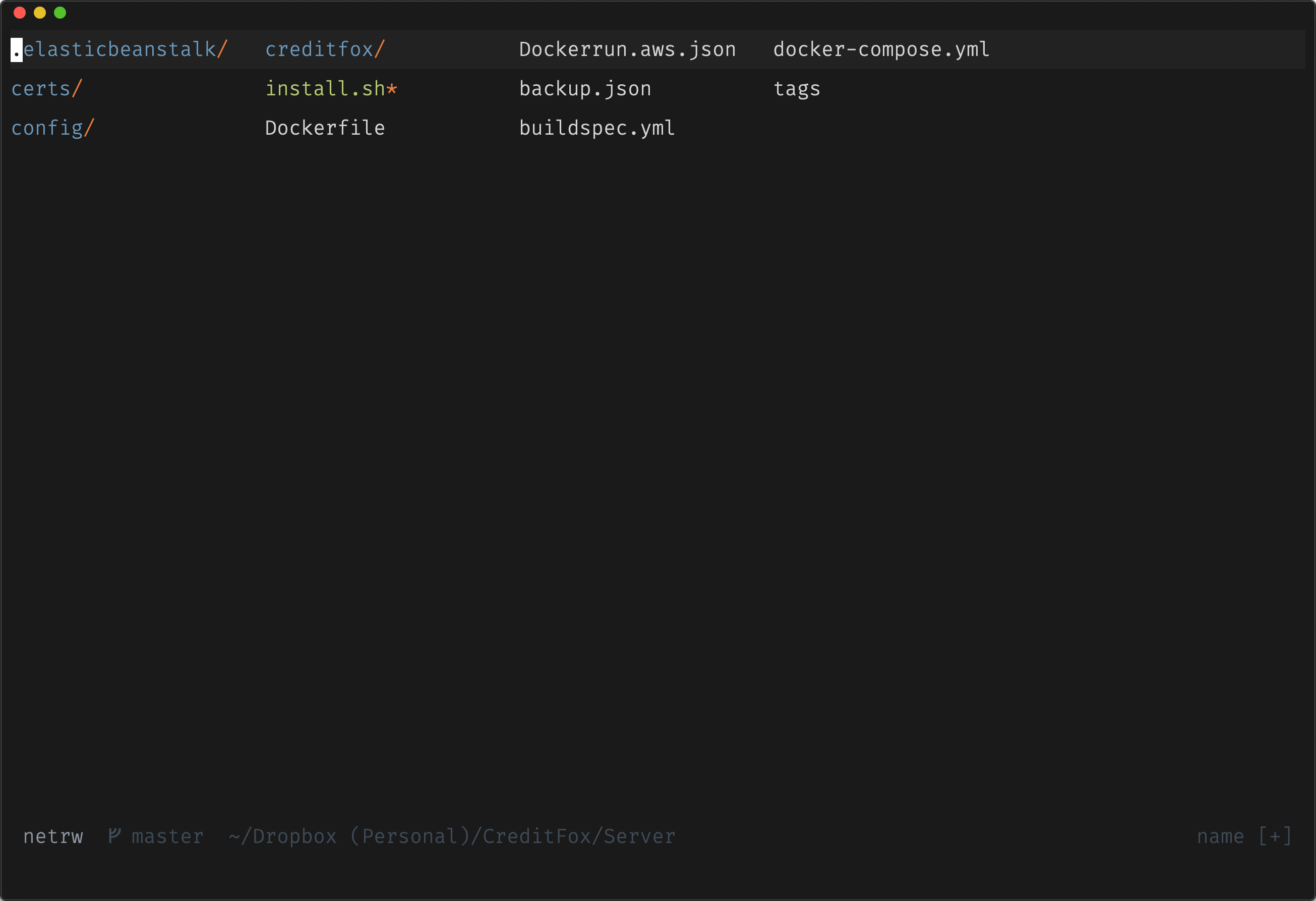Screen dimensions: 1316x901
Task: Click the name sort indicator in statusline
Action: pyautogui.click(x=1220, y=836)
